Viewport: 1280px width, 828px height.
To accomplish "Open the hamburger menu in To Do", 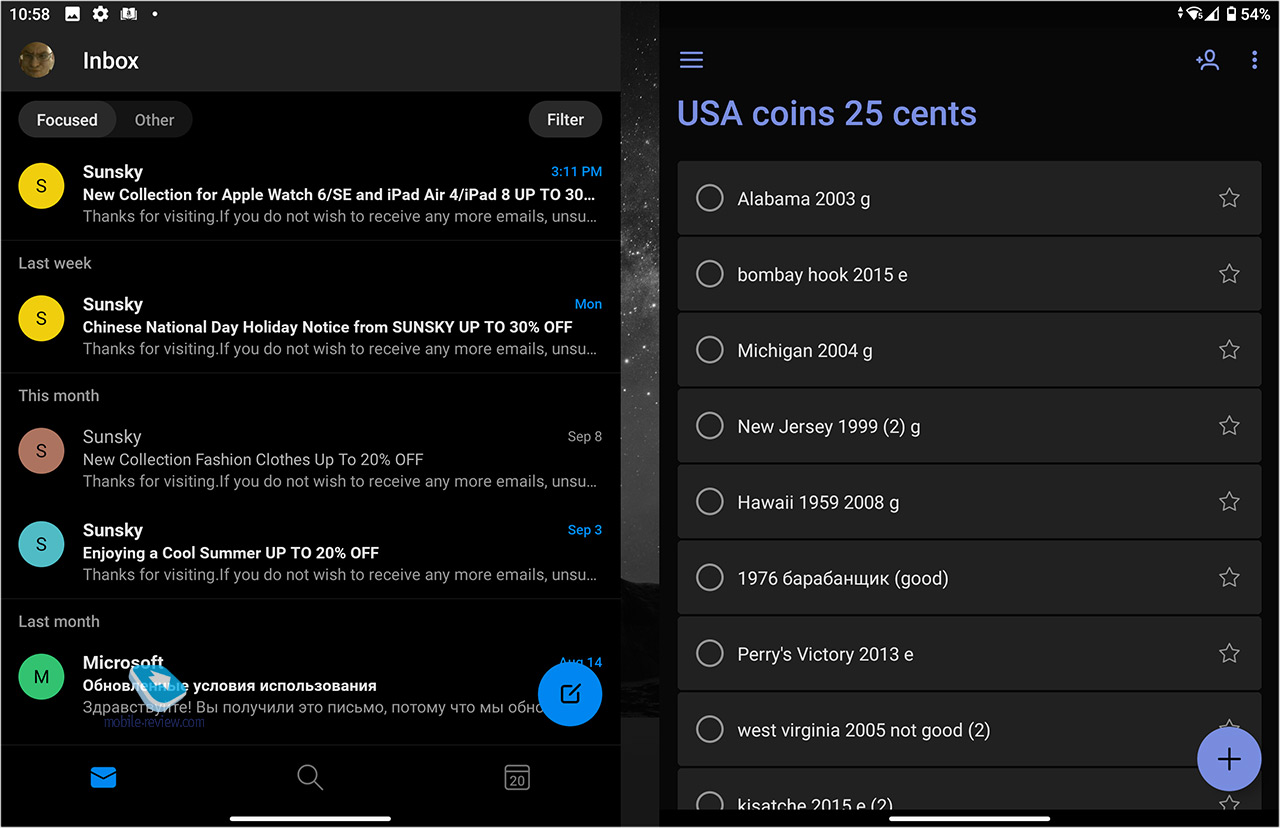I will pyautogui.click(x=691, y=60).
